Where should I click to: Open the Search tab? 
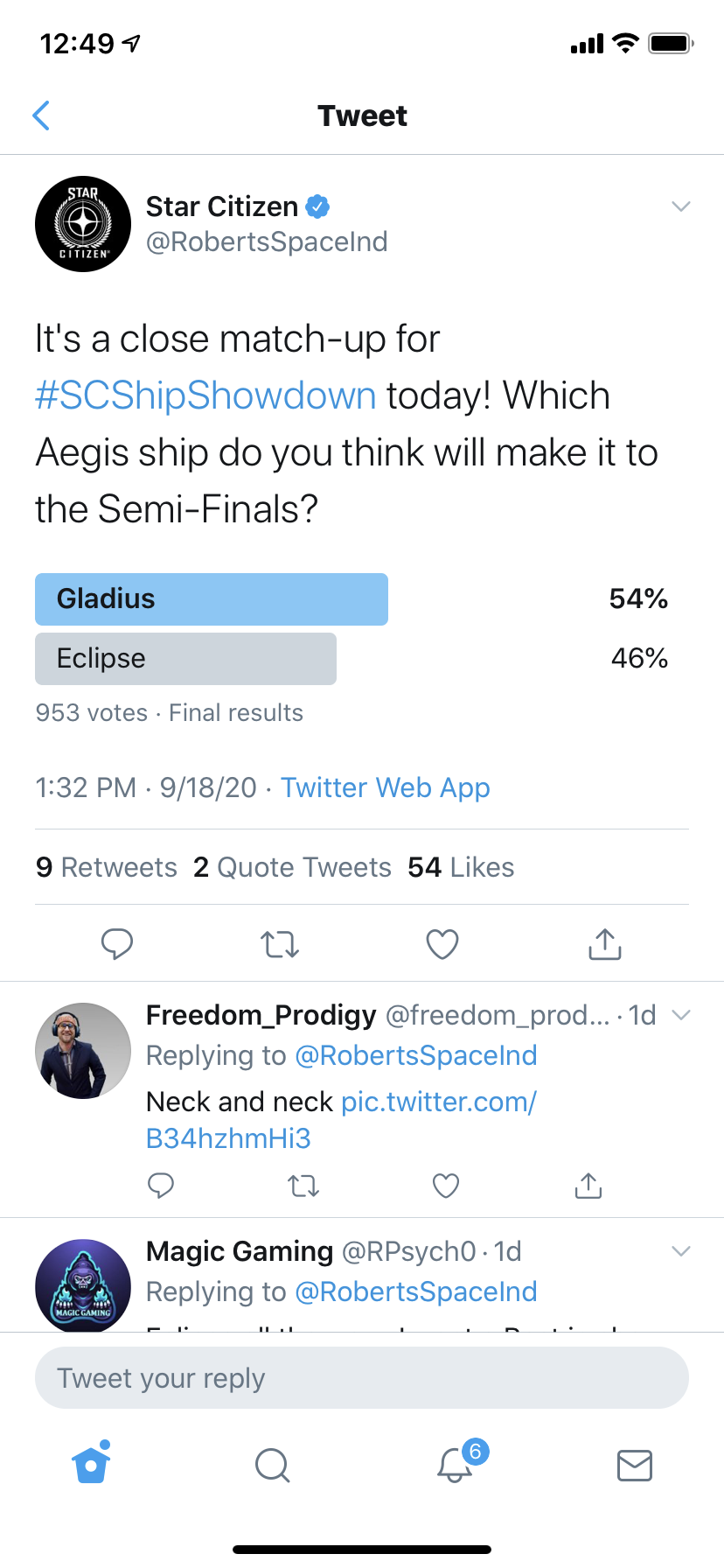(x=272, y=1464)
